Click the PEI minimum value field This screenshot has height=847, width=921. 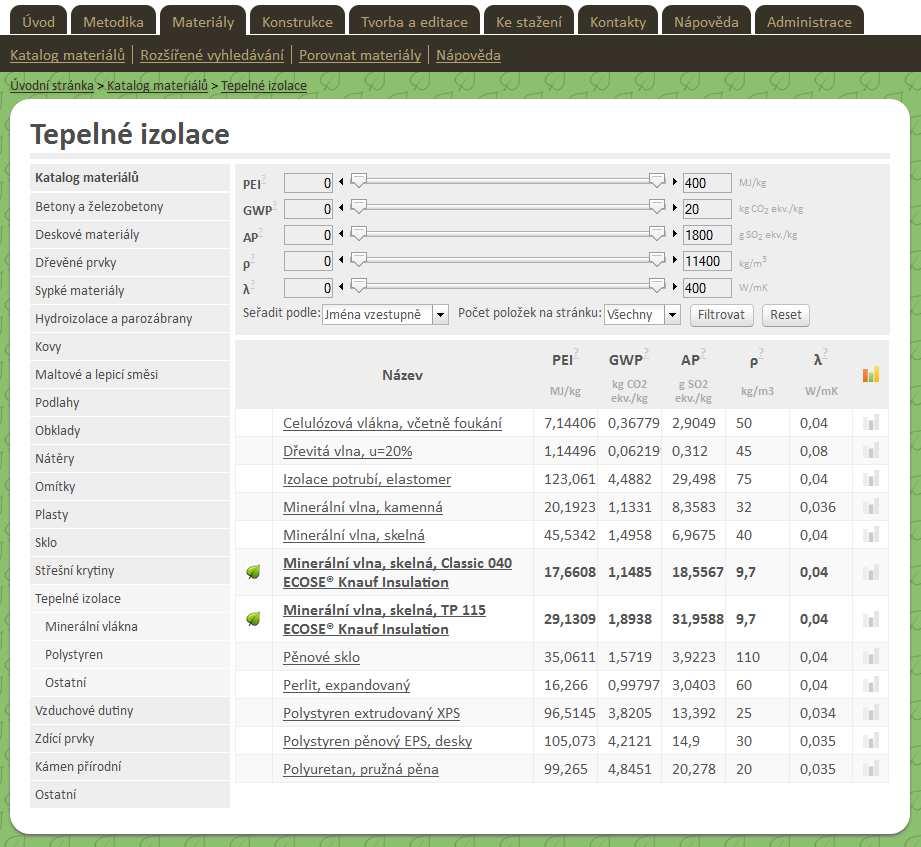308,183
